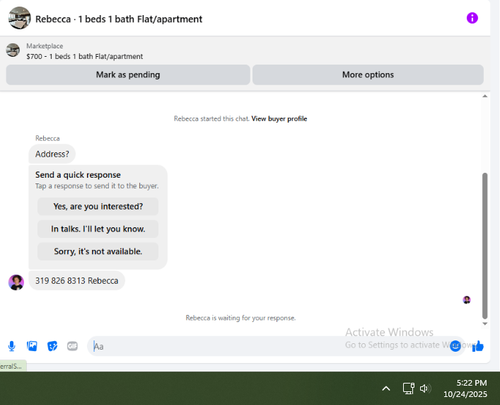The image size is (500, 405).
Task: Send 'Sorry, it's not available.' reply
Action: (x=98, y=251)
